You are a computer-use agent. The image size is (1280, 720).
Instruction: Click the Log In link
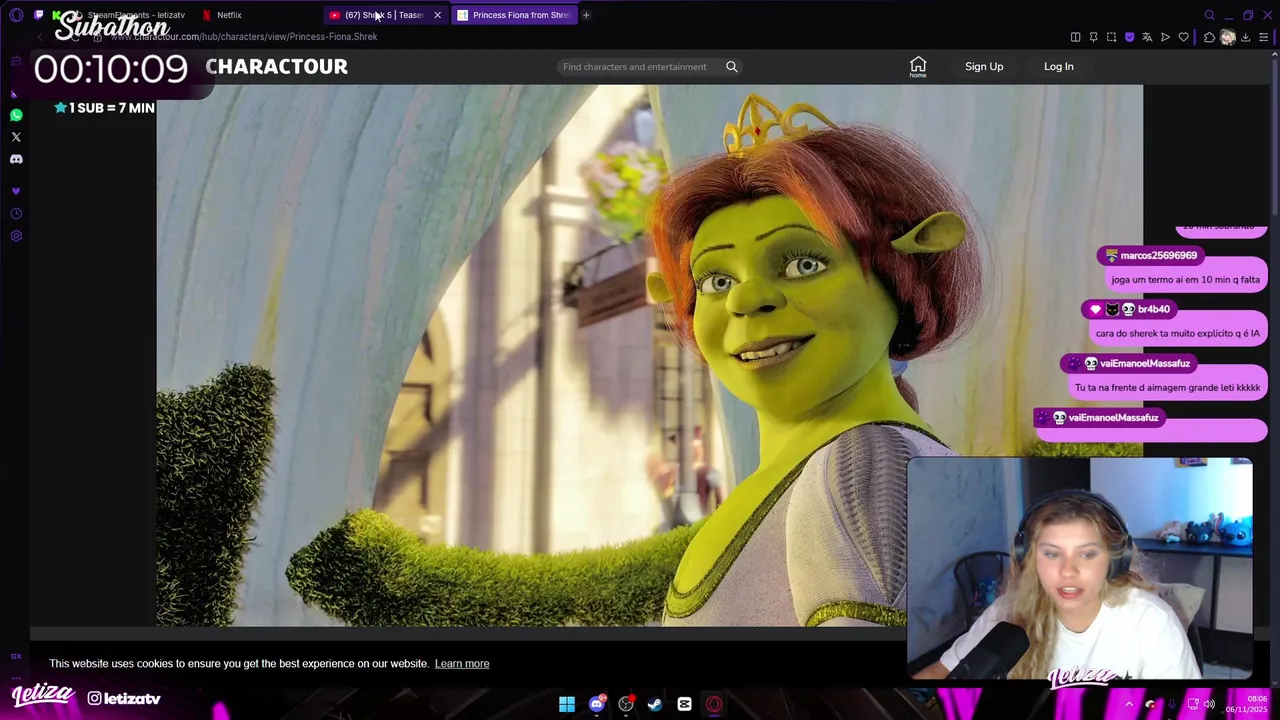tap(1059, 67)
